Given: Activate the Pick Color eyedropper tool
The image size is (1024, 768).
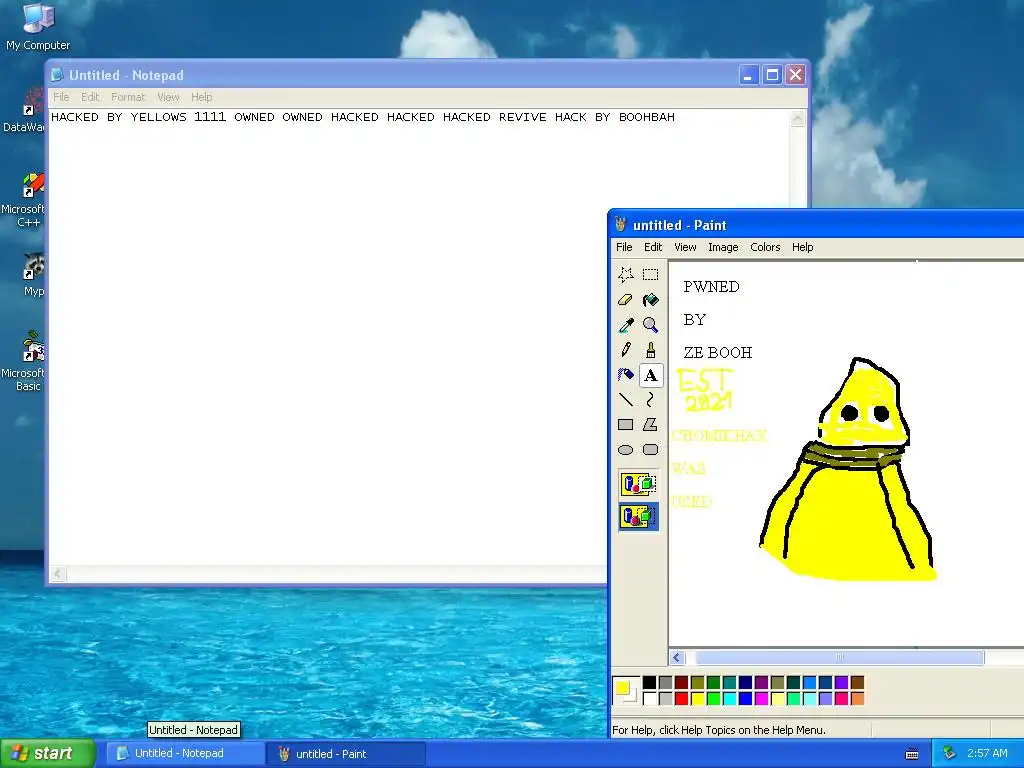Looking at the screenshot, I should 626,325.
